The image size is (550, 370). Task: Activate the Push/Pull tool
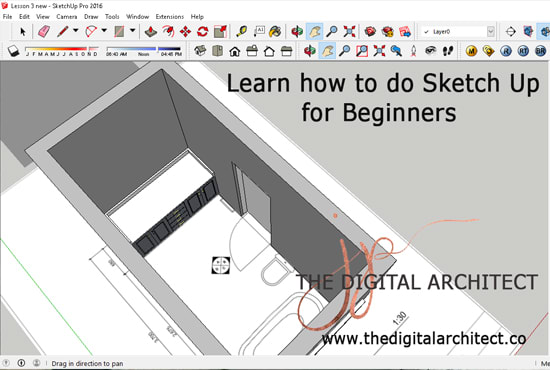[x=151, y=32]
